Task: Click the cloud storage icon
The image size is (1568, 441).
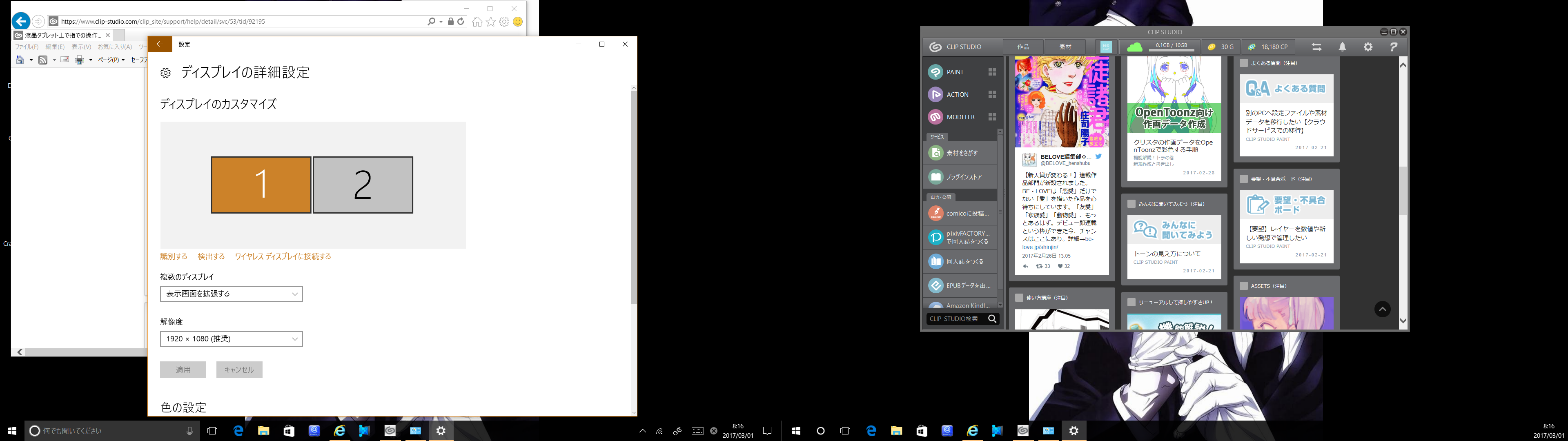Action: pyautogui.click(x=1134, y=47)
